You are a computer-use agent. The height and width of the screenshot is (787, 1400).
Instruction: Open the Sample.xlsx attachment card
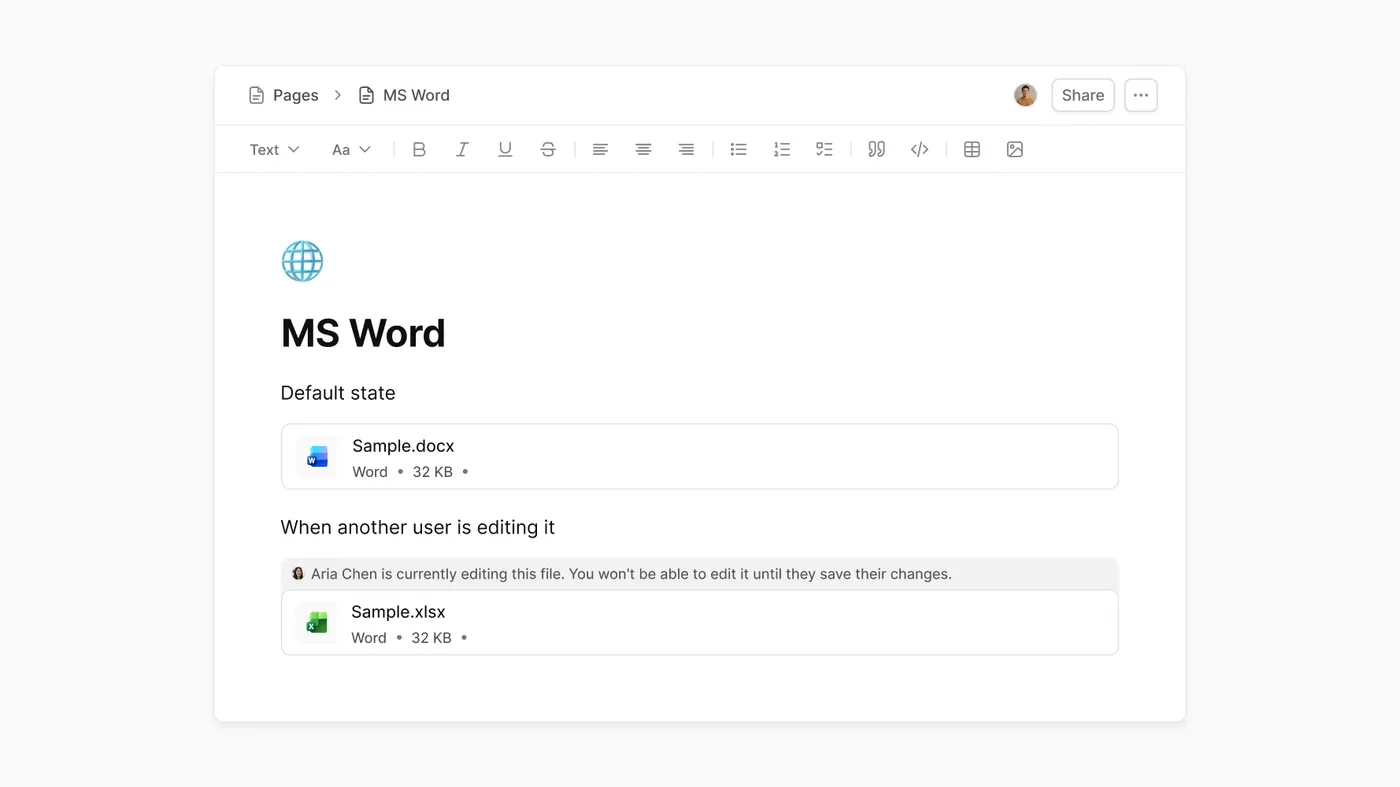point(699,623)
